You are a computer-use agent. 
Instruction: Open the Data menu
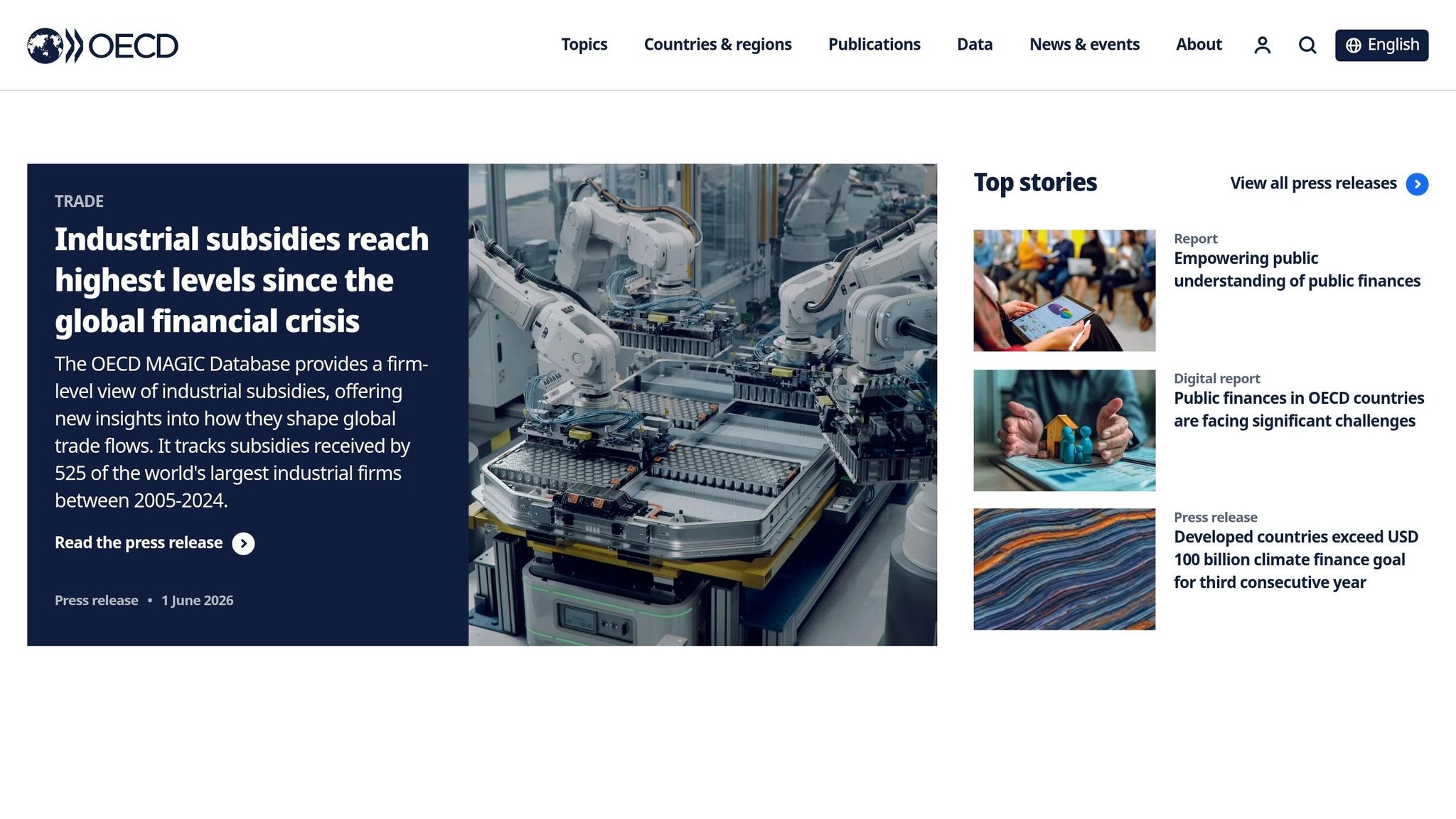tap(975, 45)
